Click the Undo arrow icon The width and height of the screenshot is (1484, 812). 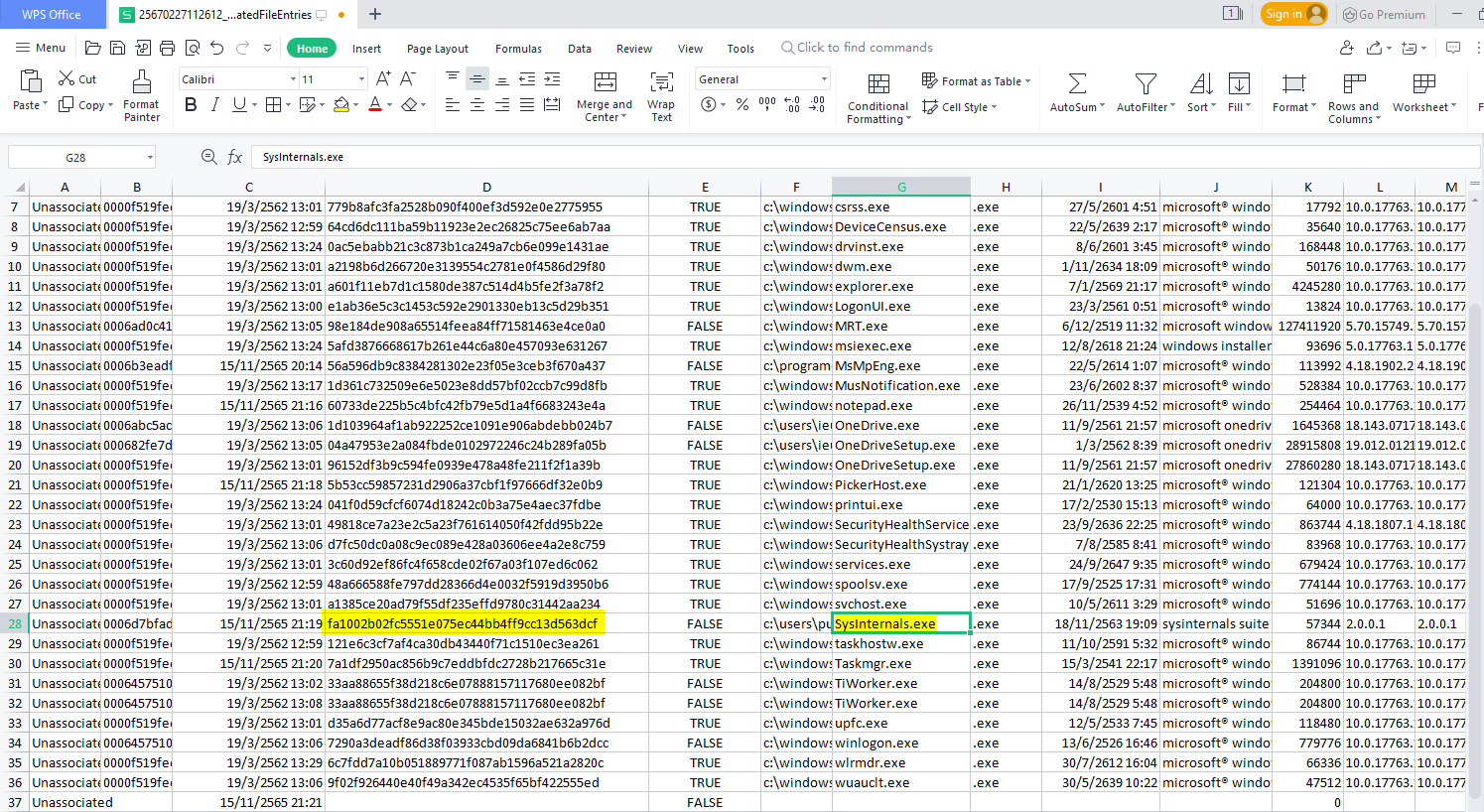tap(216, 48)
